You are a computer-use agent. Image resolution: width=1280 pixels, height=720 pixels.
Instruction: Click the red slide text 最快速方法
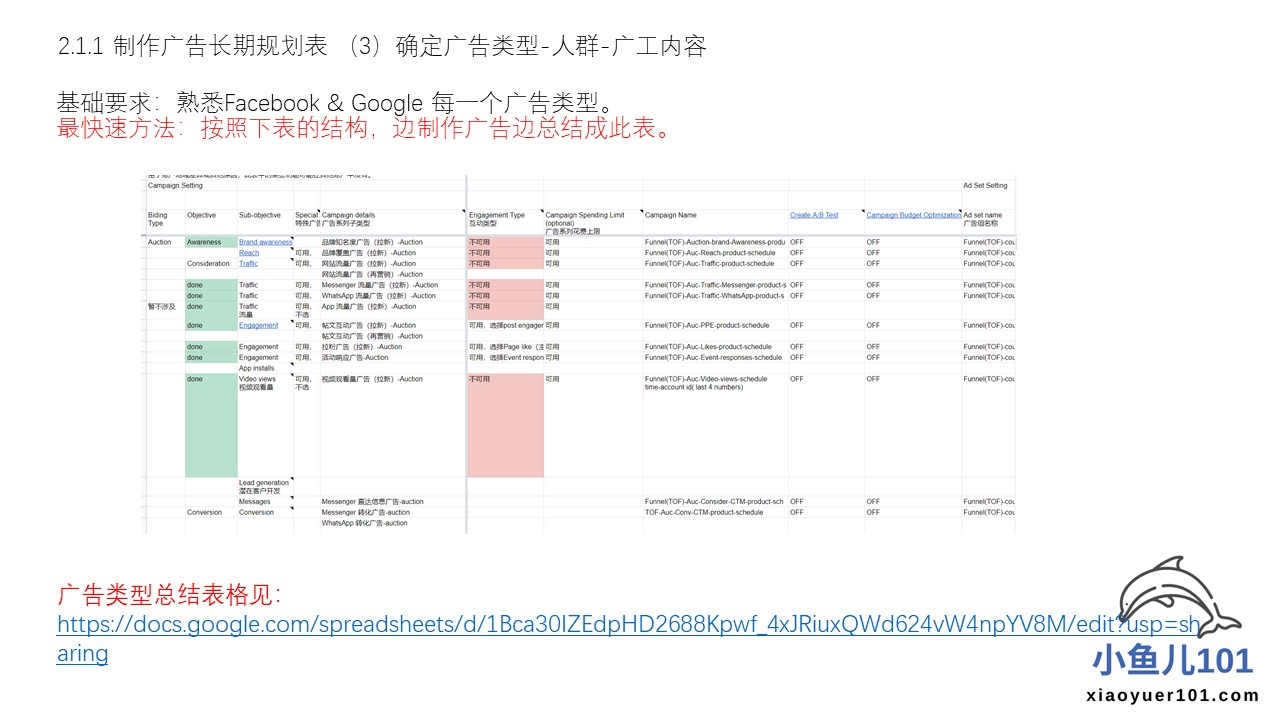coord(364,128)
